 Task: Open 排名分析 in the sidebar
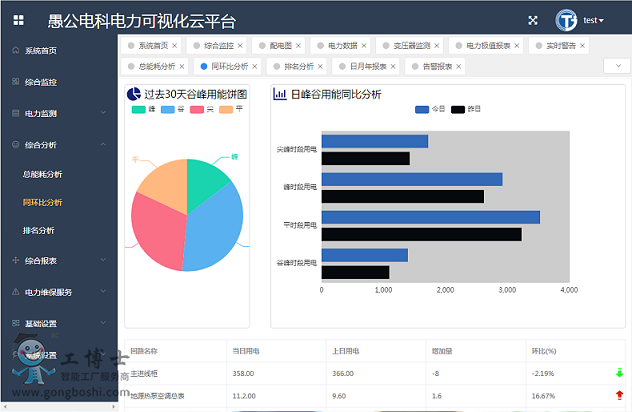tap(38, 230)
